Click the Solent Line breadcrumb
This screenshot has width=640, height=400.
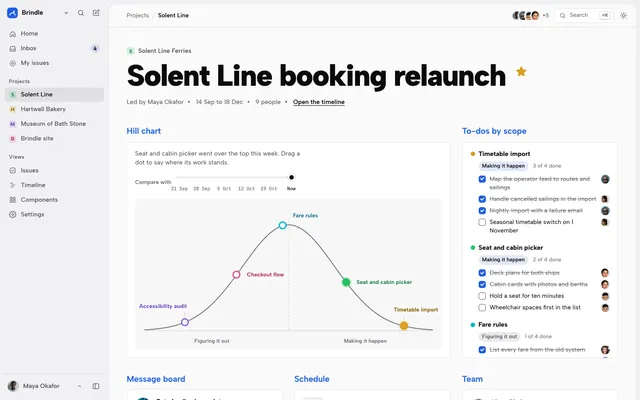(x=173, y=16)
